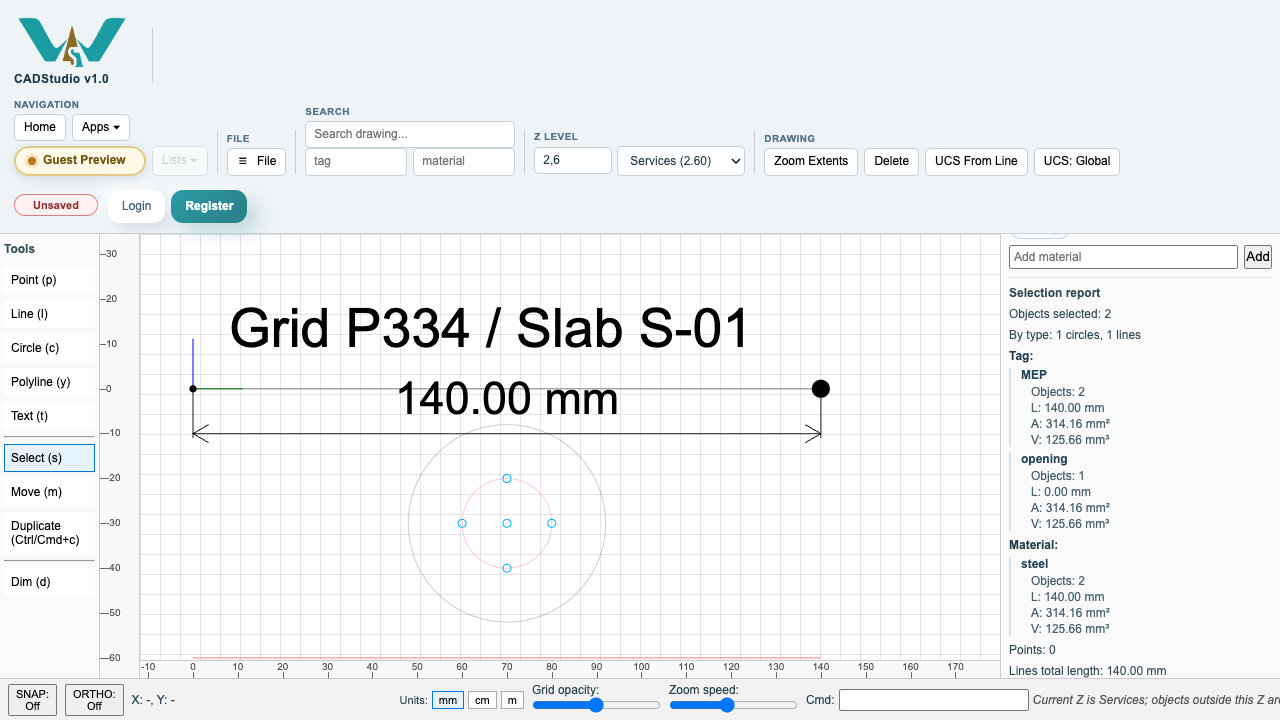Click 'Lines total length: 140.00 mm'

pos(1088,671)
